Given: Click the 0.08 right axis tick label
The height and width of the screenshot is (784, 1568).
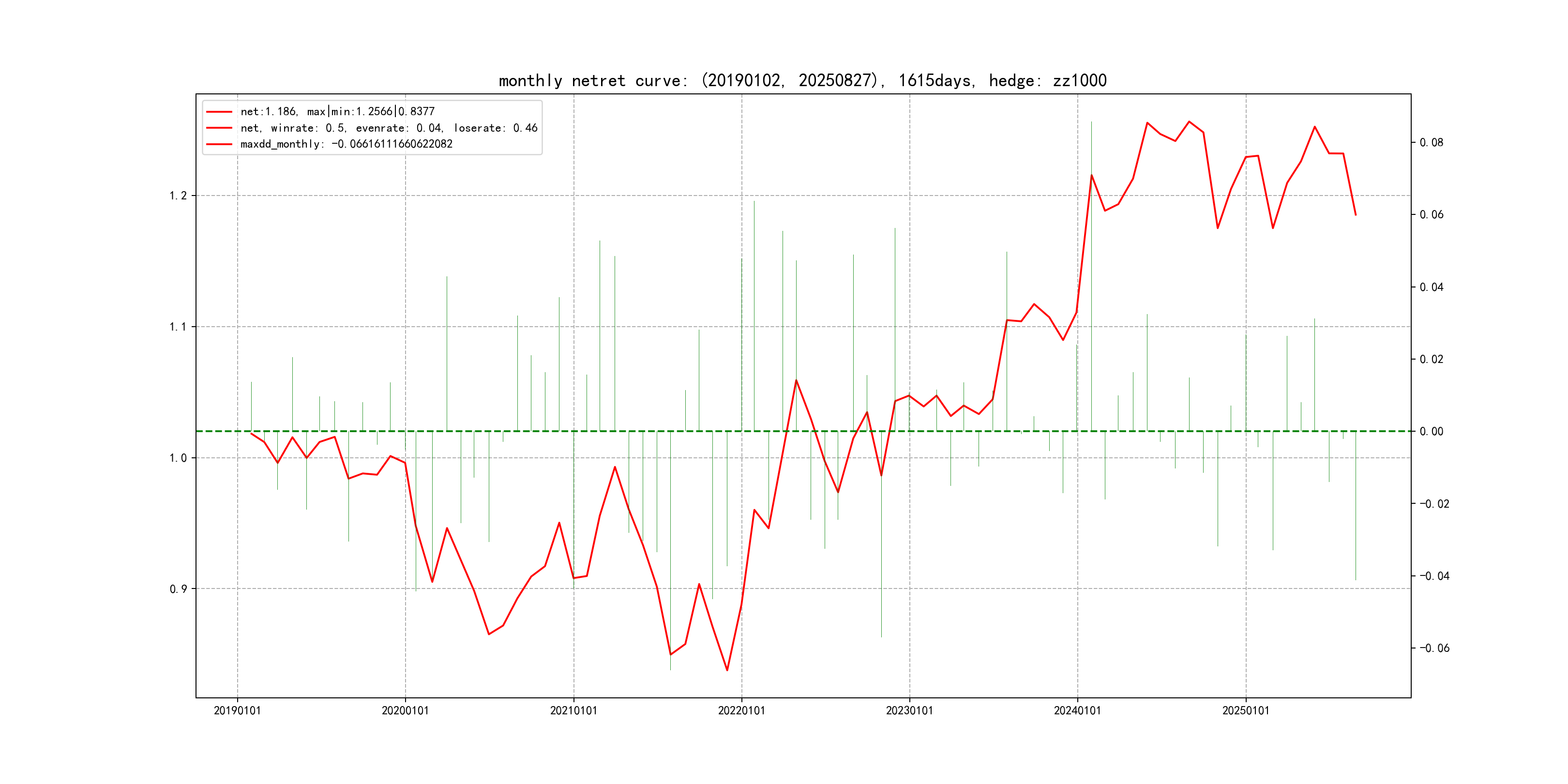Looking at the screenshot, I should [1431, 142].
